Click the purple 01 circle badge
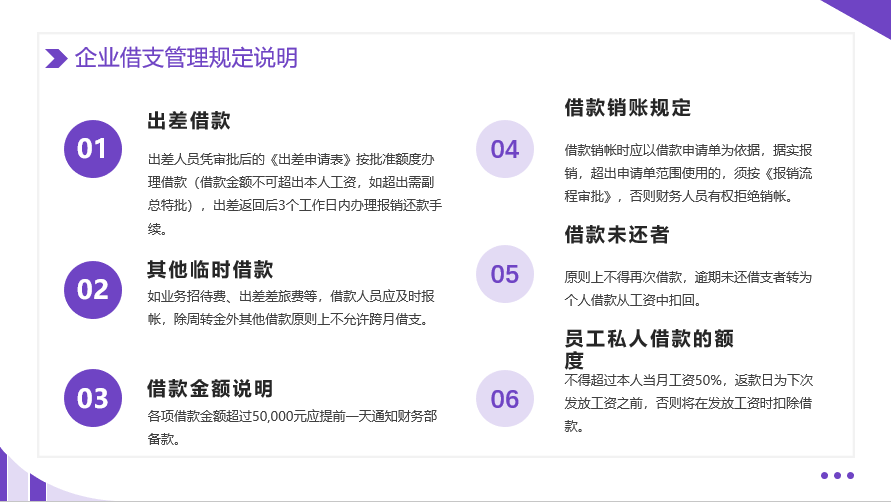Screen dimensions: 891x502 pyautogui.click(x=93, y=149)
